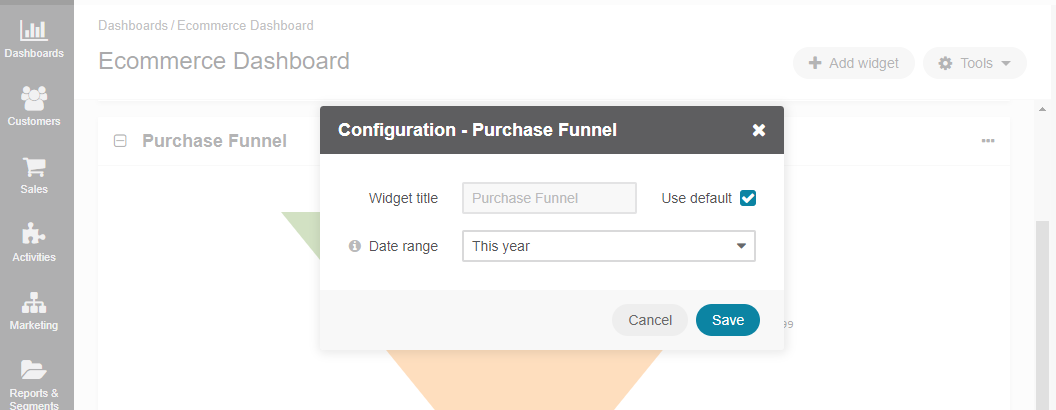This screenshot has height=410, width=1056.
Task: Click the Ecommerce Dashboard breadcrumb
Action: 245,26
